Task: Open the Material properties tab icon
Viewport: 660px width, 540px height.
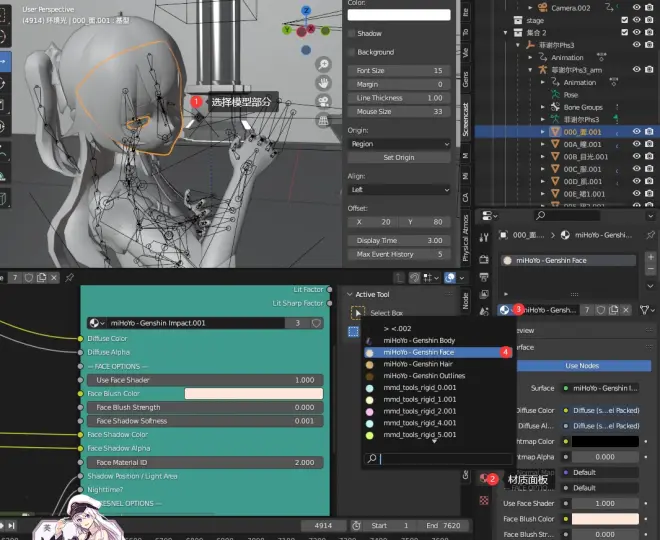Action: pyautogui.click(x=484, y=478)
